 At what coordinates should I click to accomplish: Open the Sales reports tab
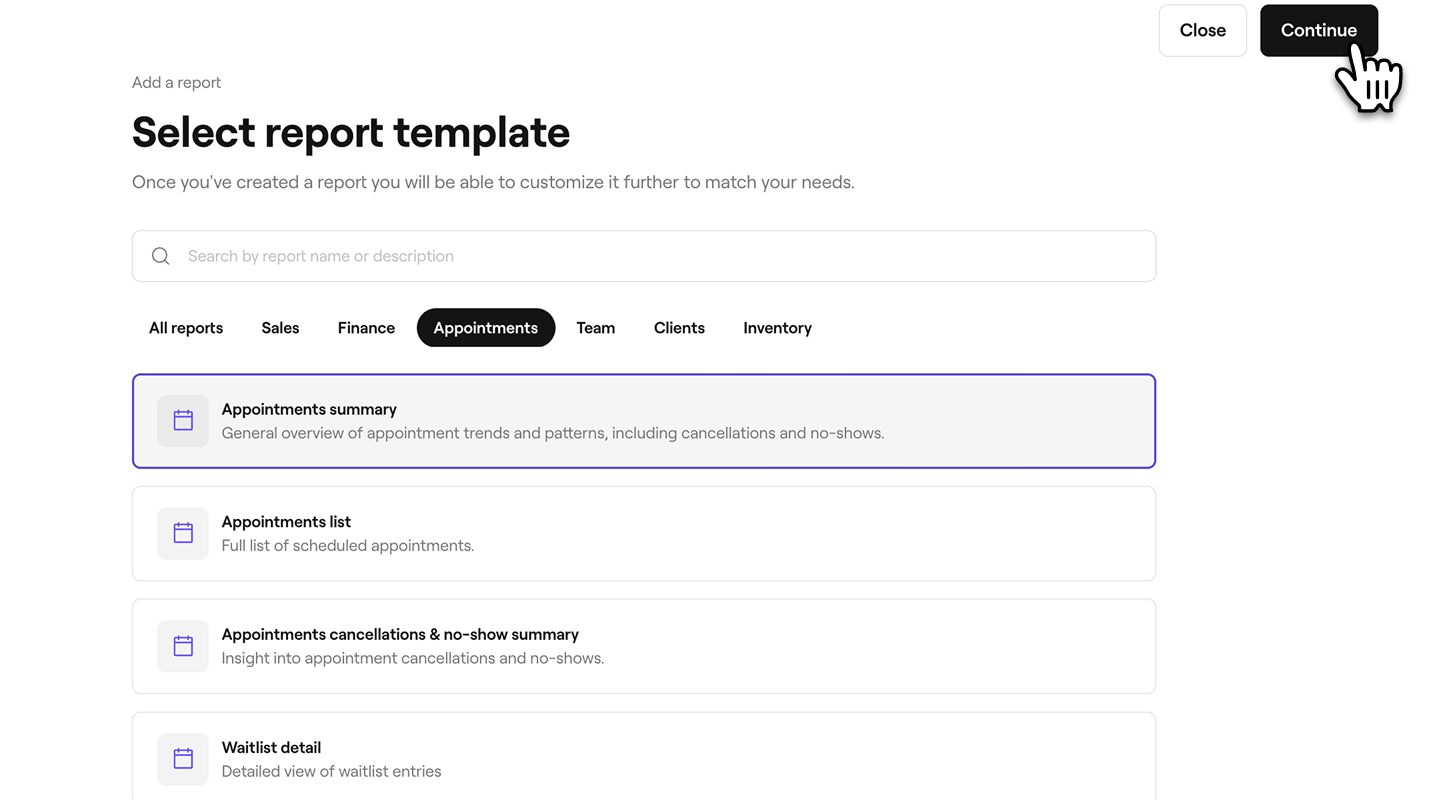click(x=280, y=328)
